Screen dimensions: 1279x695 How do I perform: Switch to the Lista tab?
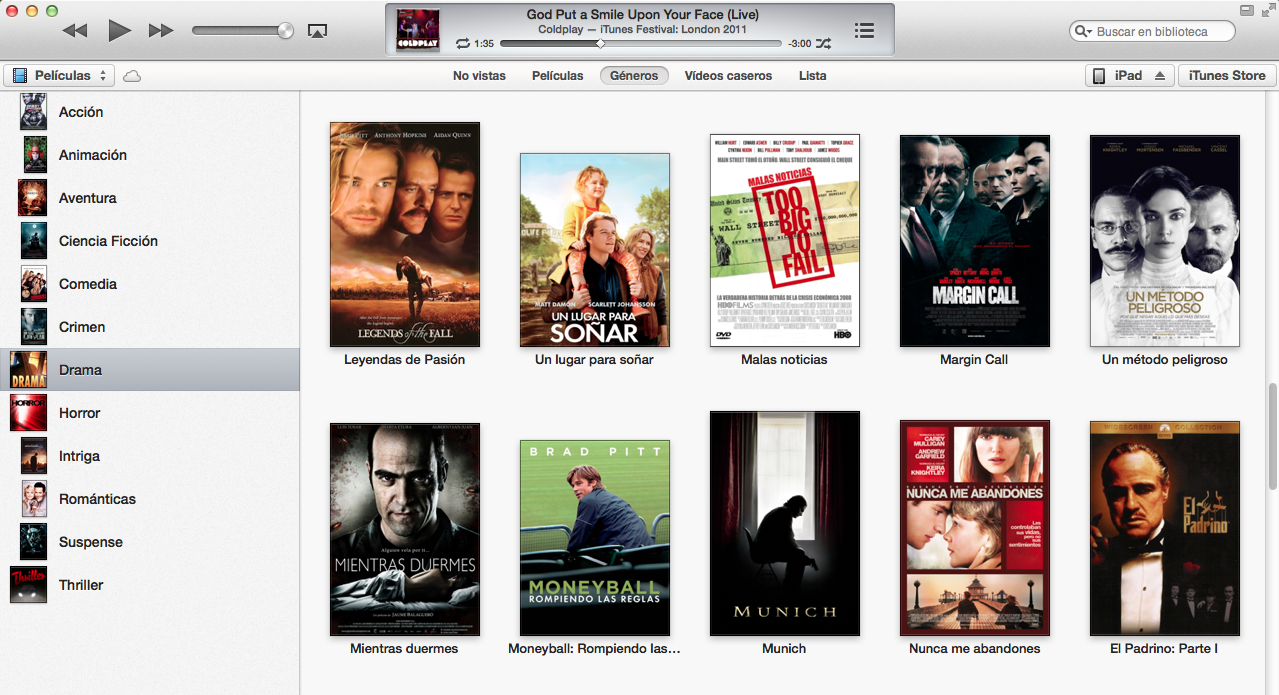point(812,76)
